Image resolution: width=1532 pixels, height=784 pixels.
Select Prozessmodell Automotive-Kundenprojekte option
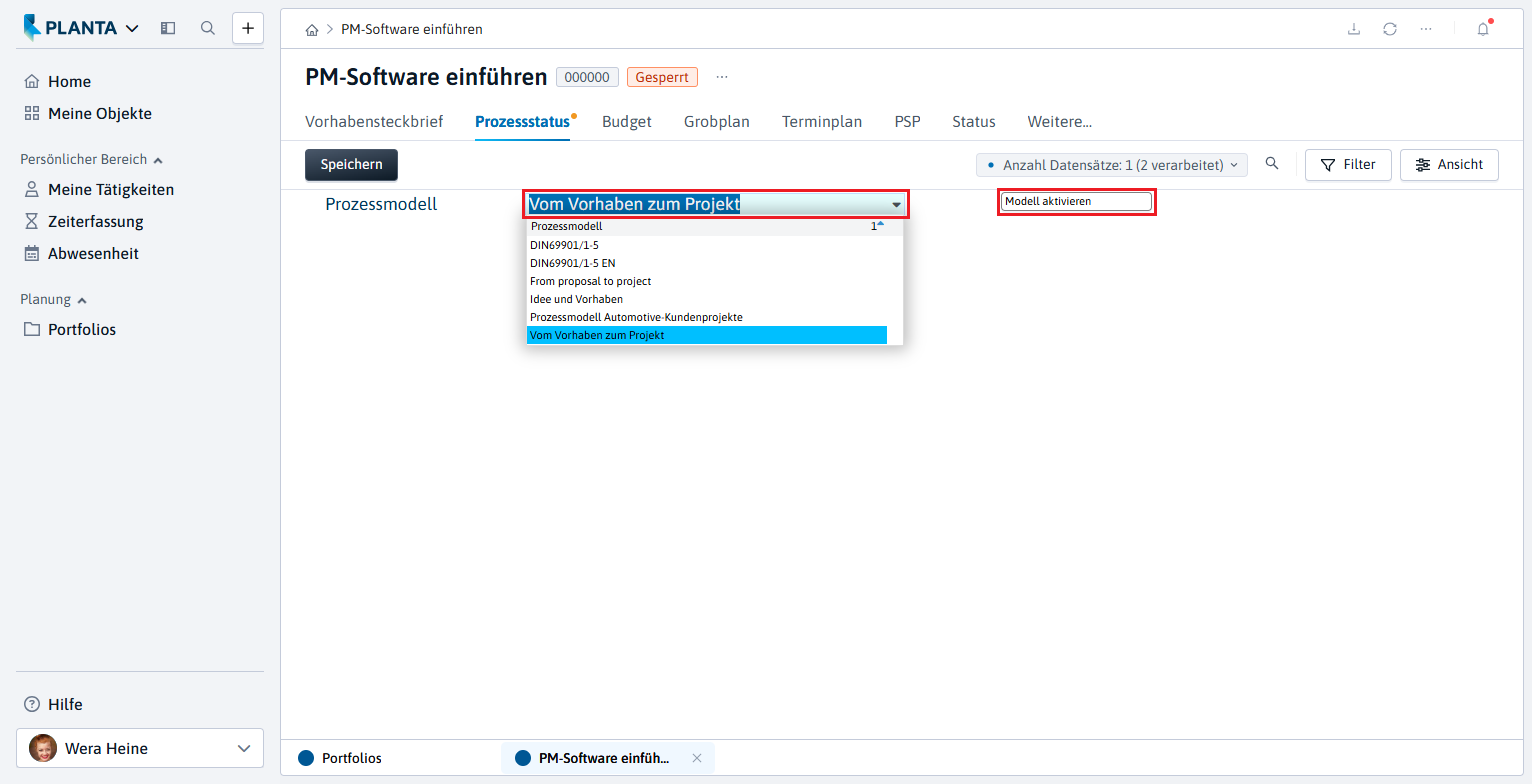click(707, 317)
